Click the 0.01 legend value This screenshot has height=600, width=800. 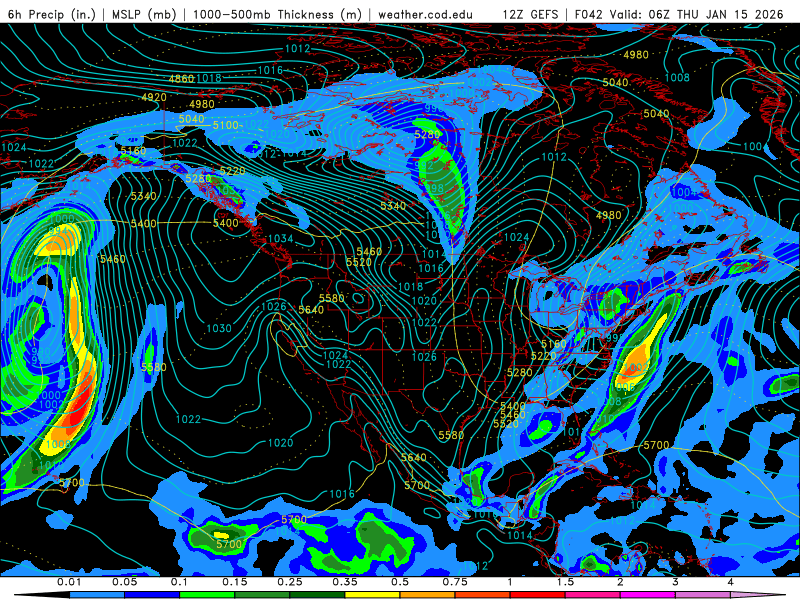(x=69, y=582)
